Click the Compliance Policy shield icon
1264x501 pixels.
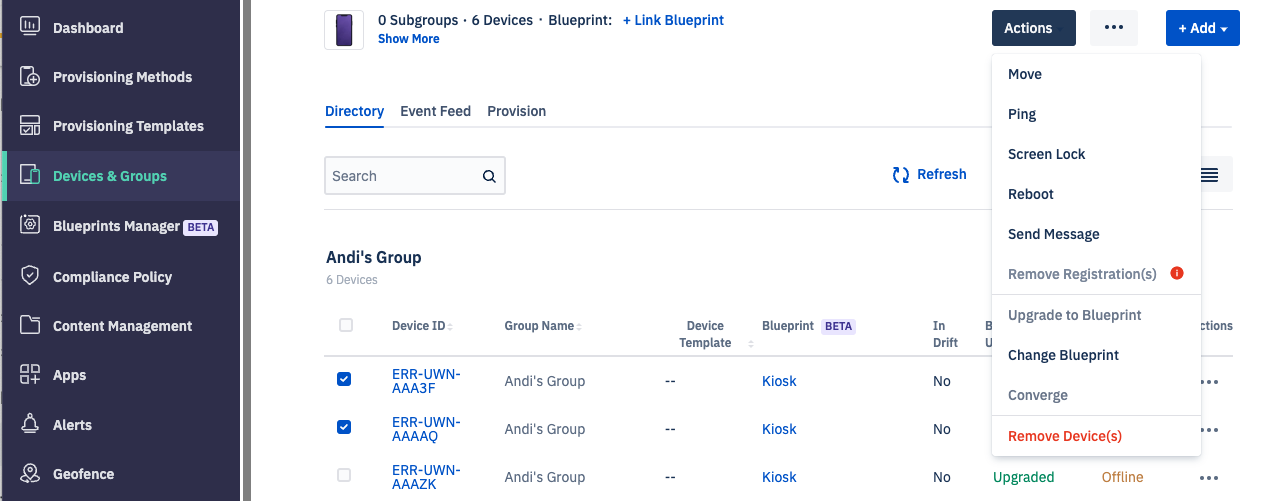click(x=30, y=276)
